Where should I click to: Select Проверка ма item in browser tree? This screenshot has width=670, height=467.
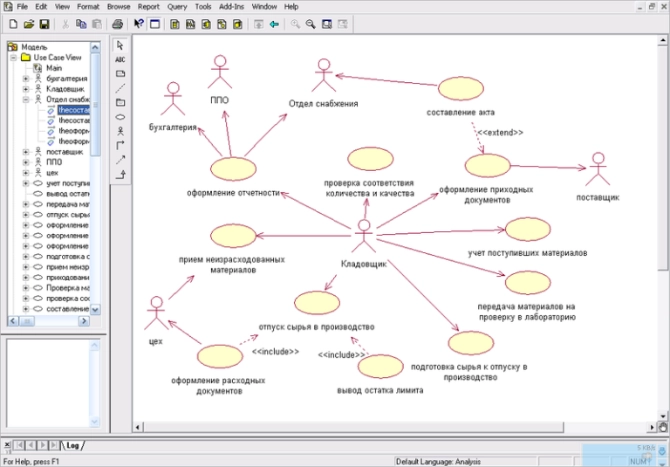(68, 288)
